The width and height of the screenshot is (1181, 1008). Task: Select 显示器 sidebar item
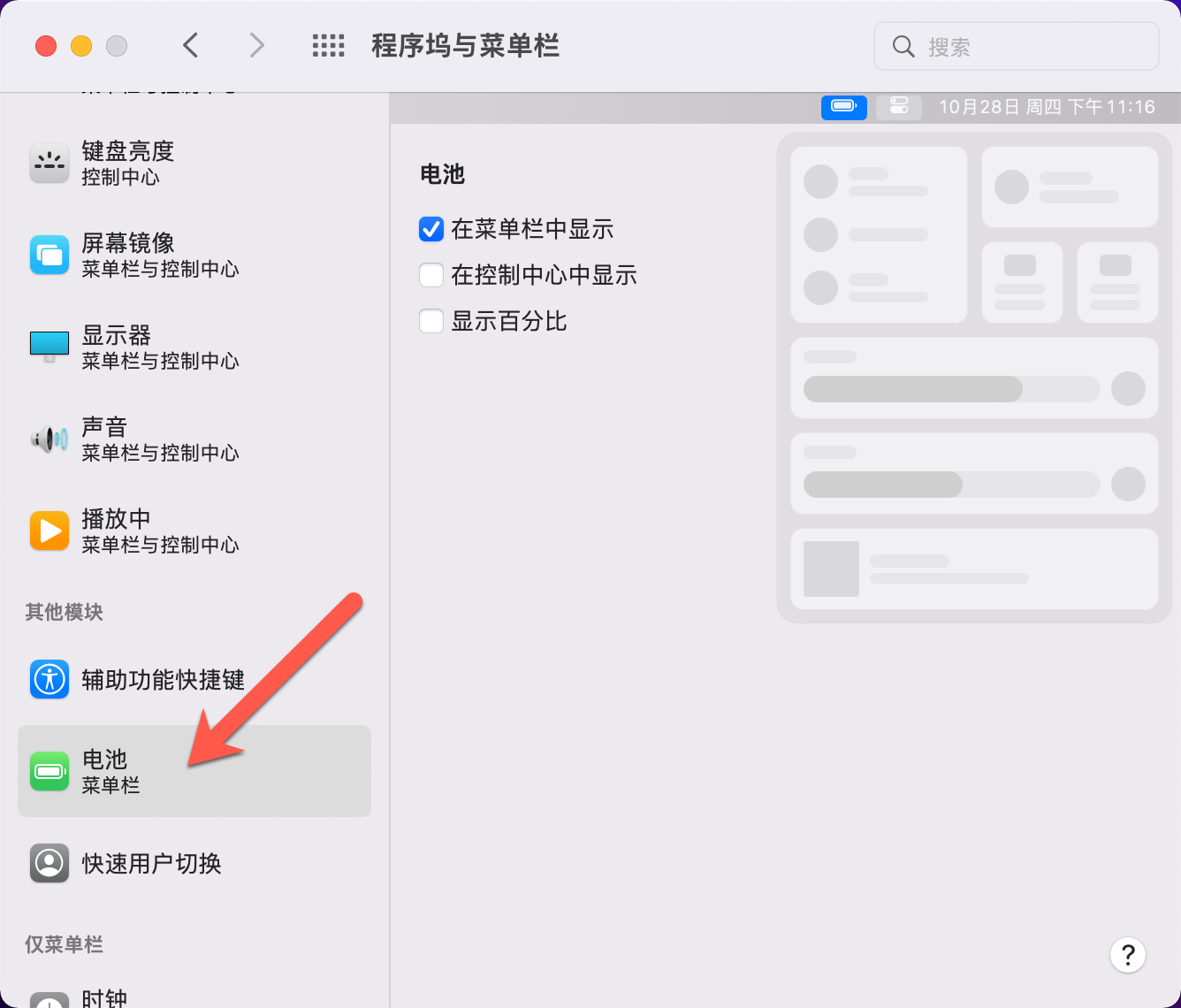point(194,347)
